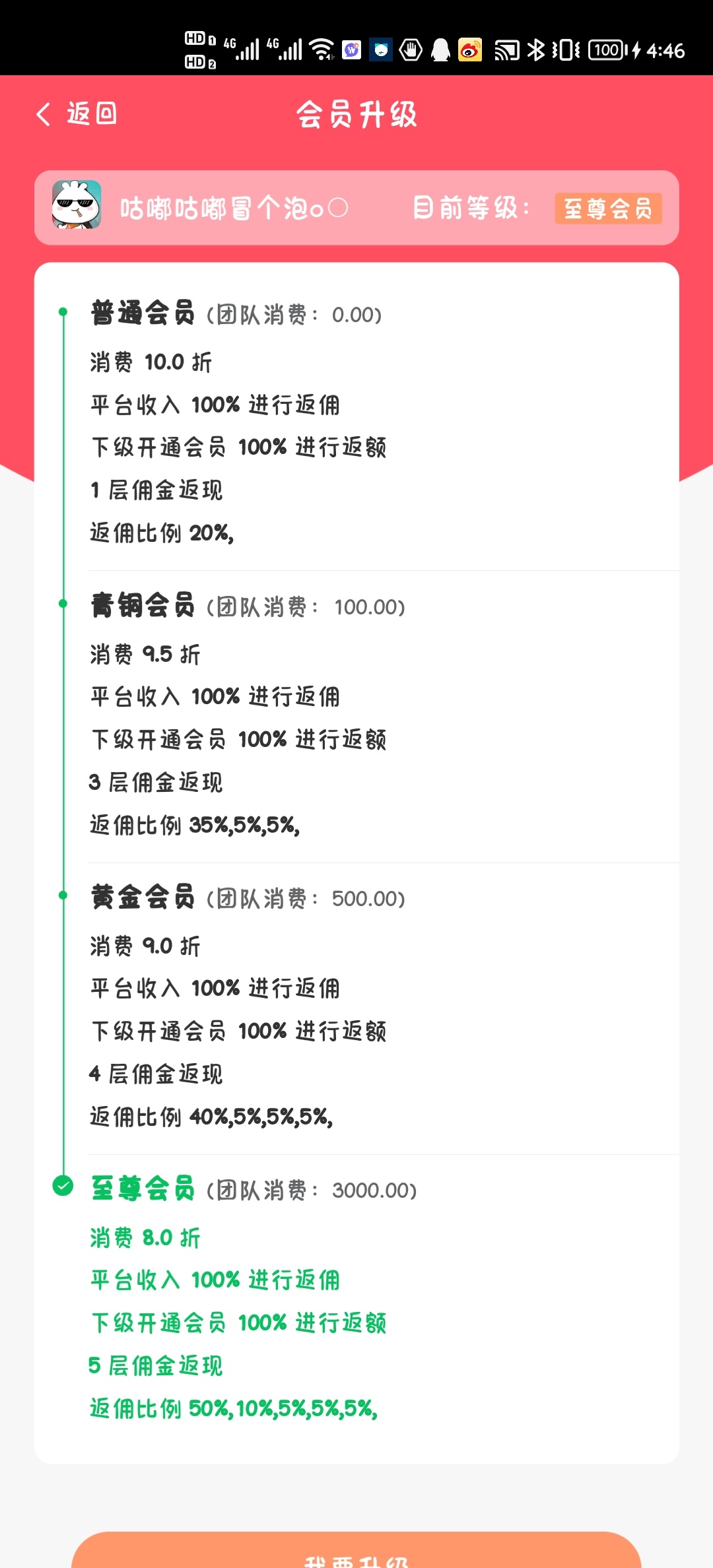Tap the screen cast status icon
713x1568 pixels.
[x=507, y=50]
